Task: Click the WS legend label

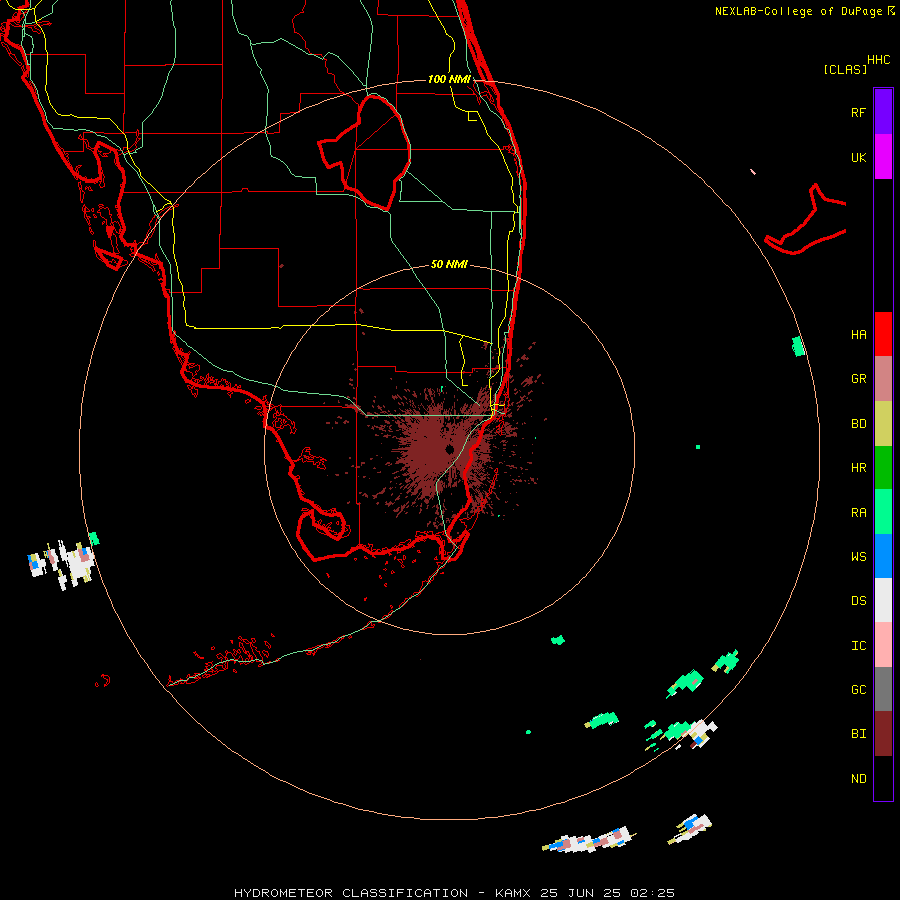Action: (858, 556)
